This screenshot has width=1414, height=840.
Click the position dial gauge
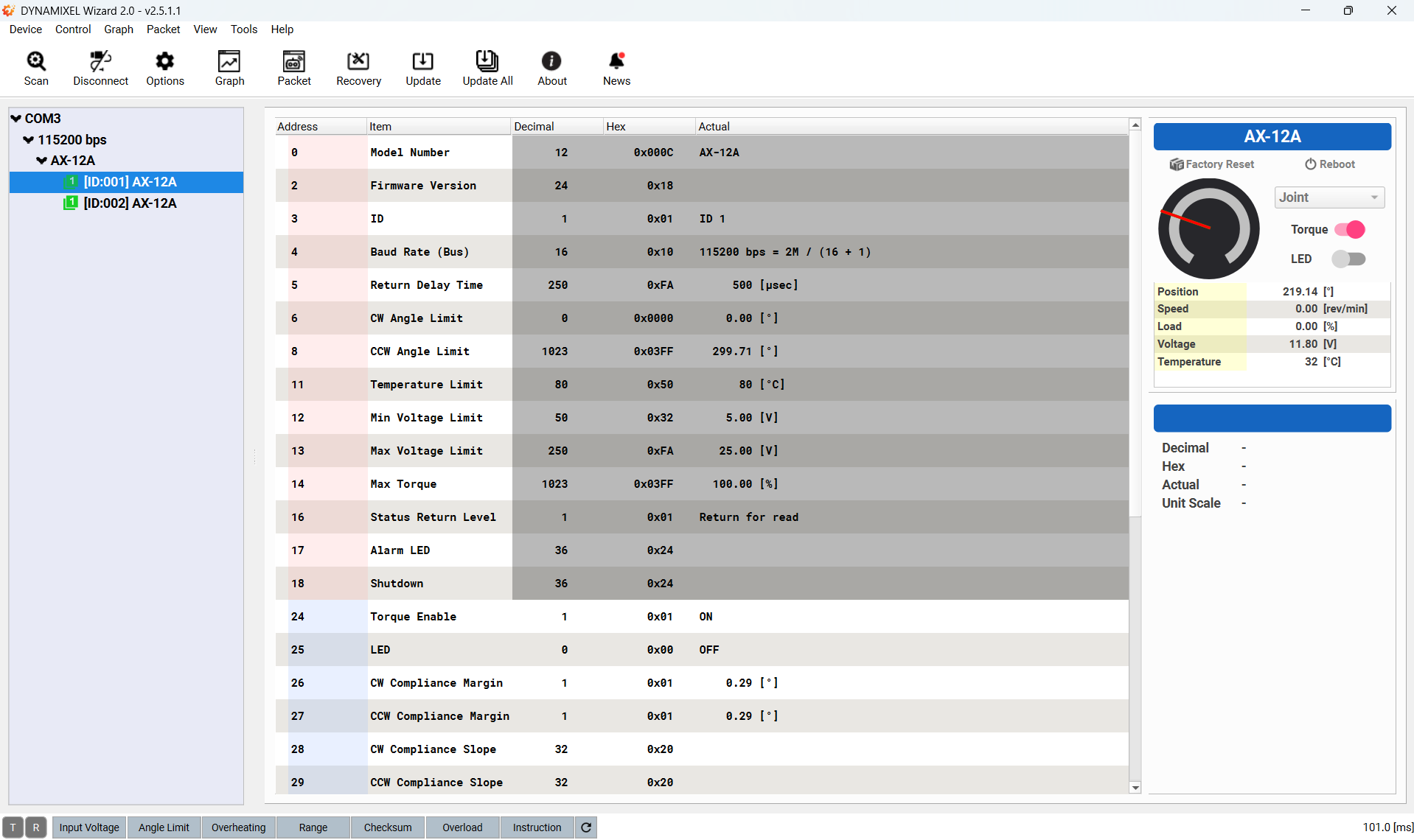pos(1208,229)
